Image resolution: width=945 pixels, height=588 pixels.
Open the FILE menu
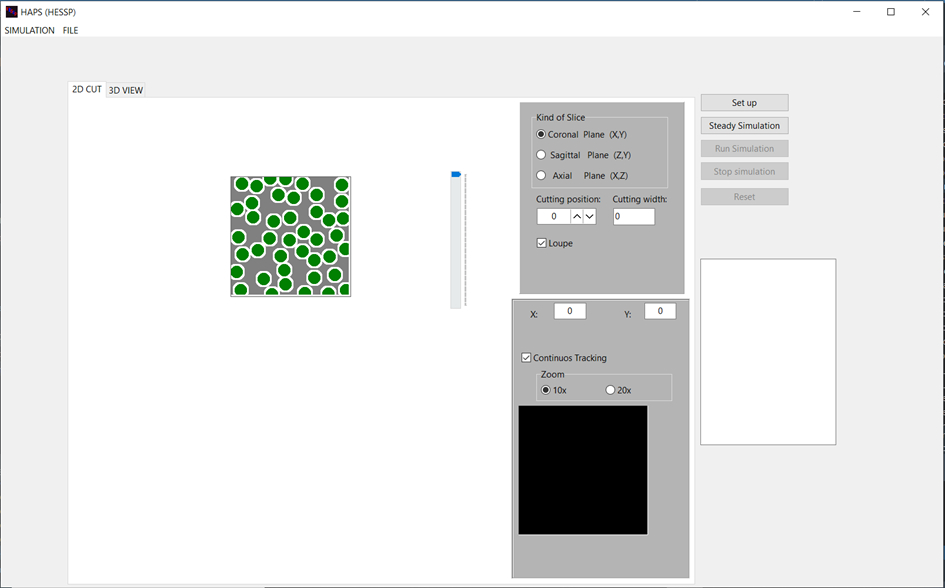coord(70,31)
